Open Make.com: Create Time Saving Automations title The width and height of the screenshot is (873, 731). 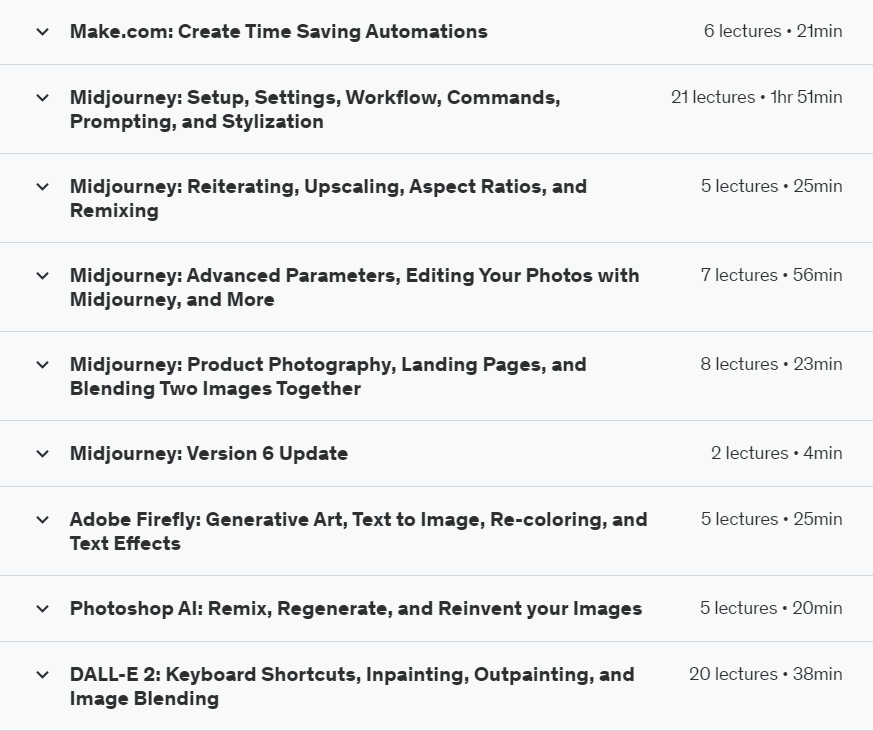278,32
